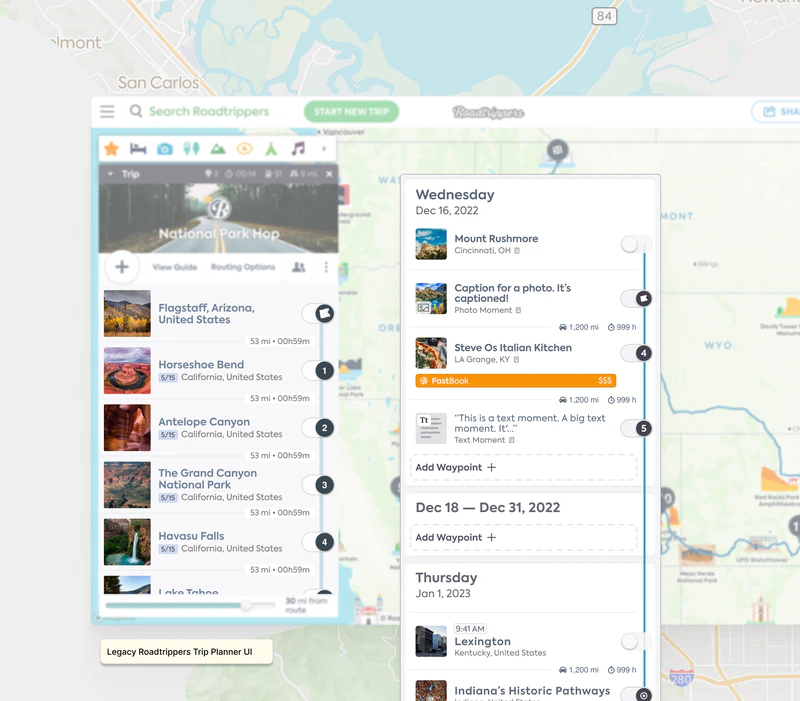Toggle the Grand Canyon National Park marker switch

tap(317, 485)
